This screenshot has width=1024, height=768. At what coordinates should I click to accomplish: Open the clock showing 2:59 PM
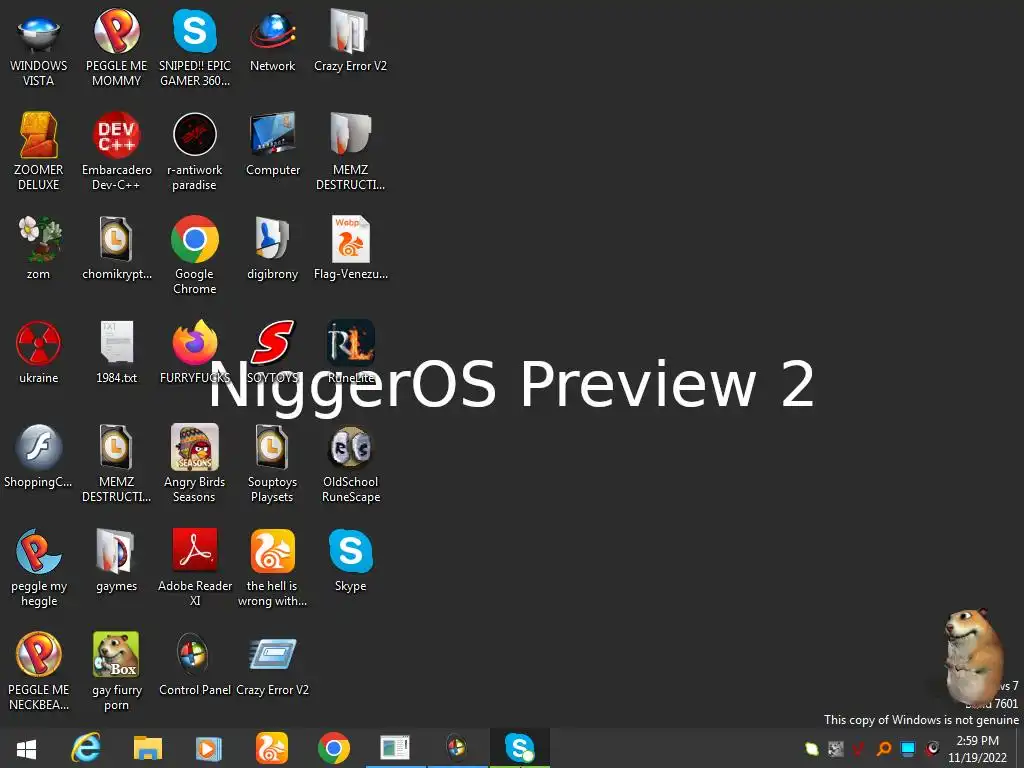pyautogui.click(x=978, y=749)
